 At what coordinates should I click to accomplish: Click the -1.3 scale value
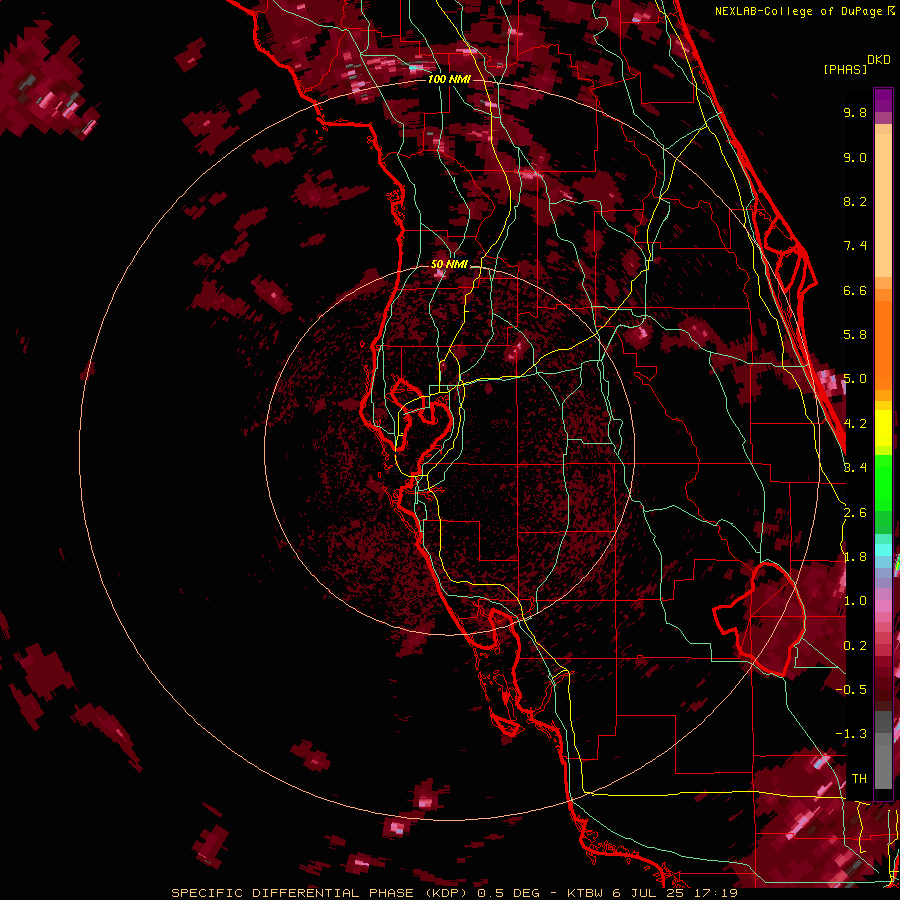click(851, 734)
